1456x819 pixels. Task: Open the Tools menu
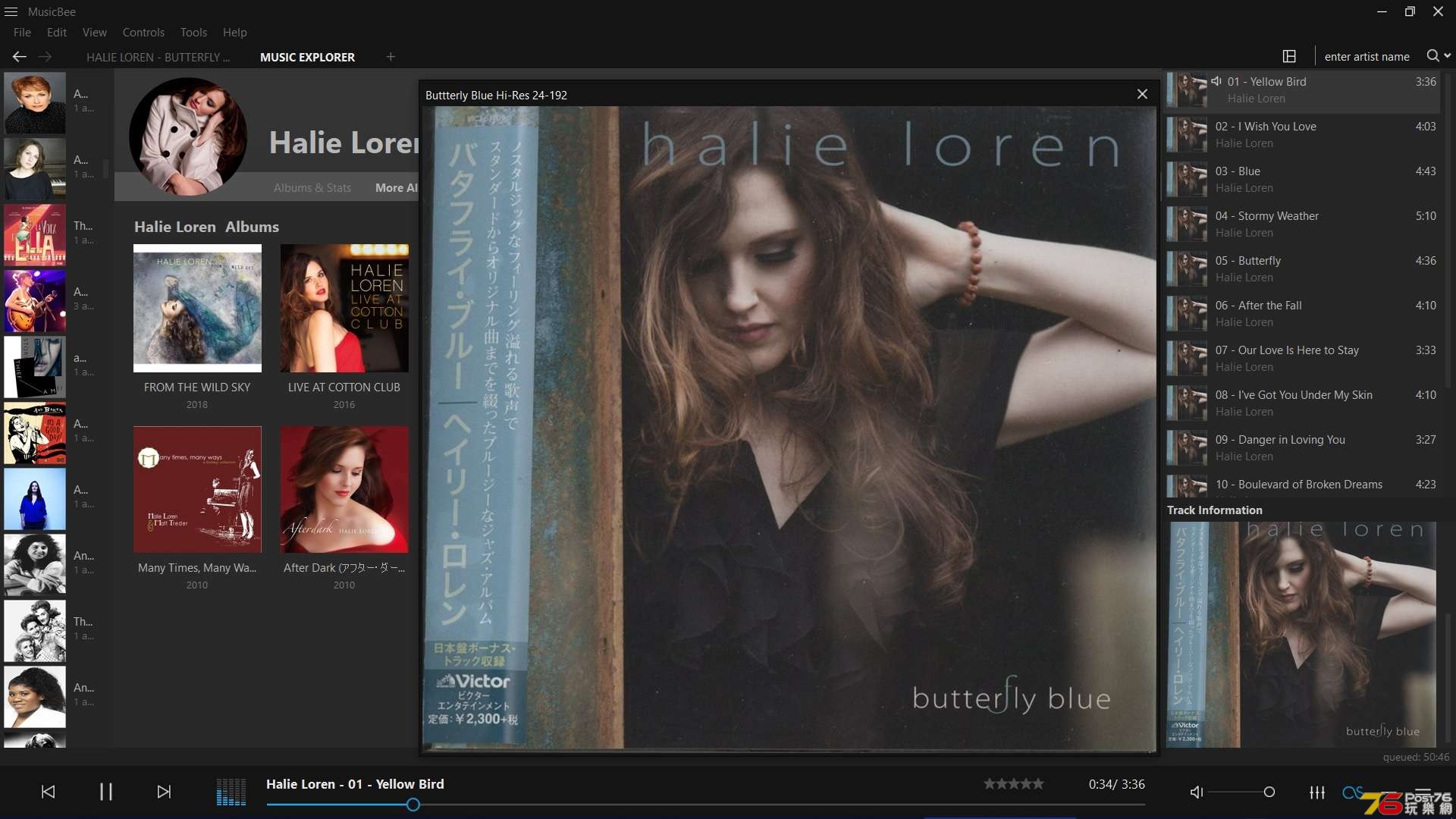pyautogui.click(x=193, y=33)
